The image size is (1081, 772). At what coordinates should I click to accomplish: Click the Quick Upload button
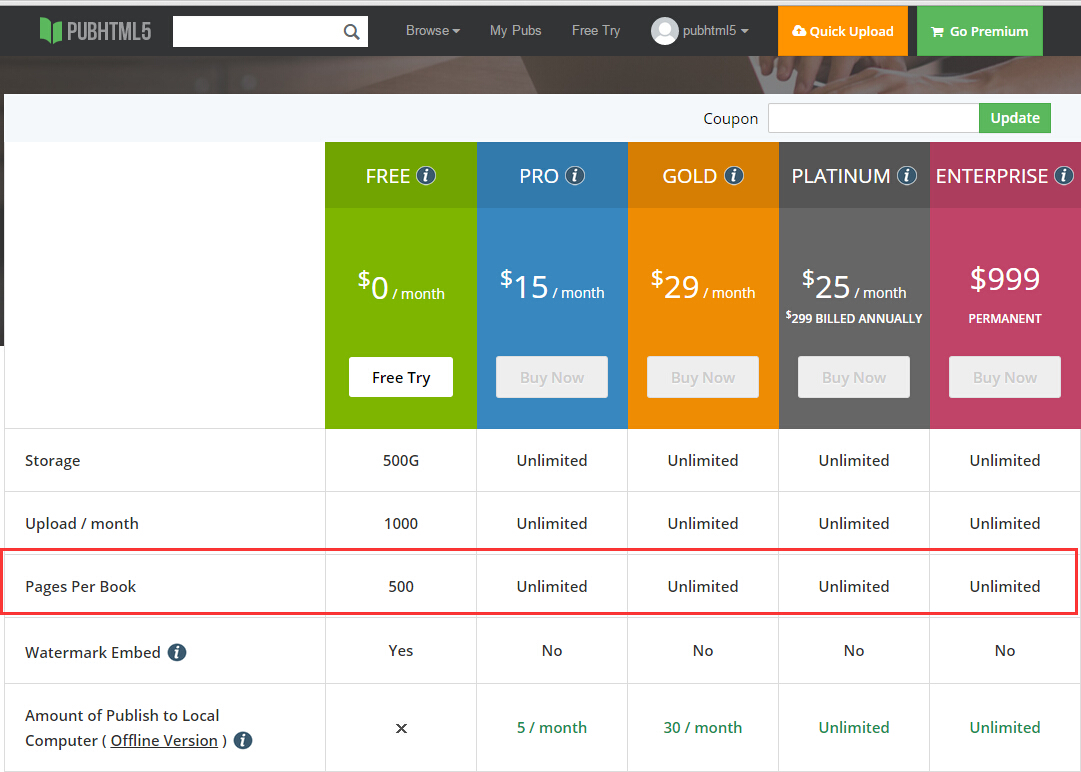842,31
